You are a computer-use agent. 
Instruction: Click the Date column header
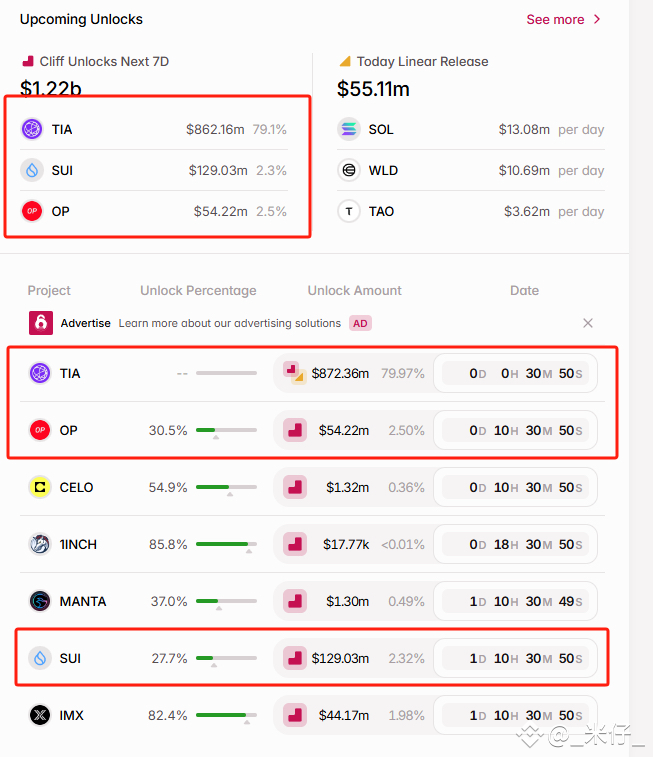pos(524,291)
